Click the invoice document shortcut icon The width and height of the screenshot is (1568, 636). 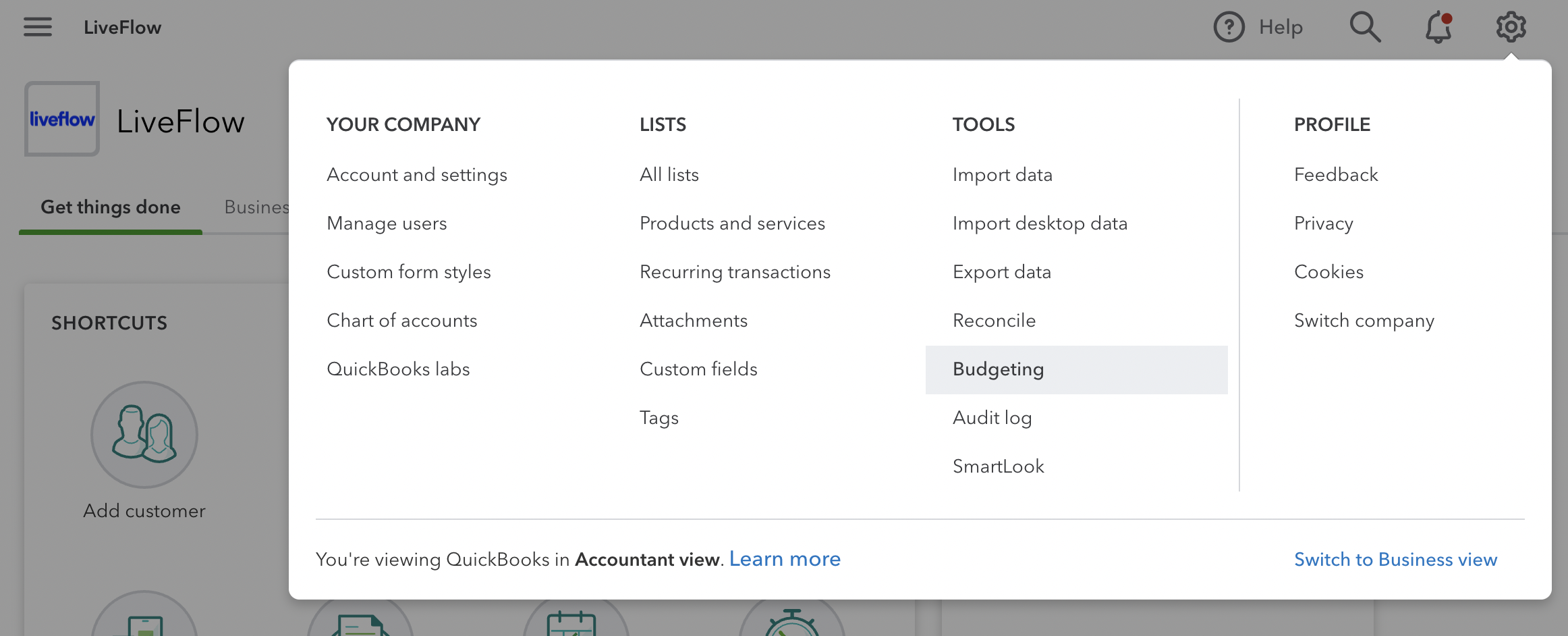tap(360, 621)
